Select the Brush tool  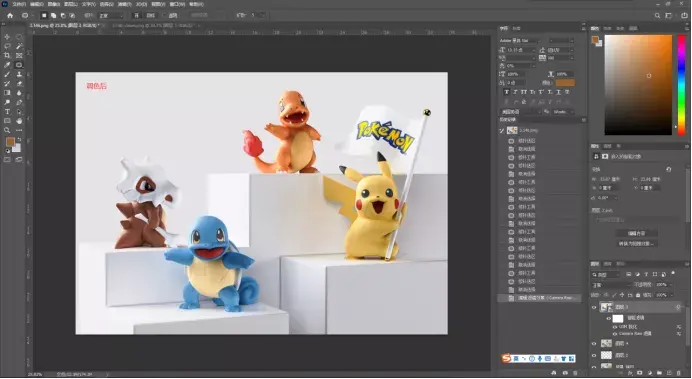point(7,75)
